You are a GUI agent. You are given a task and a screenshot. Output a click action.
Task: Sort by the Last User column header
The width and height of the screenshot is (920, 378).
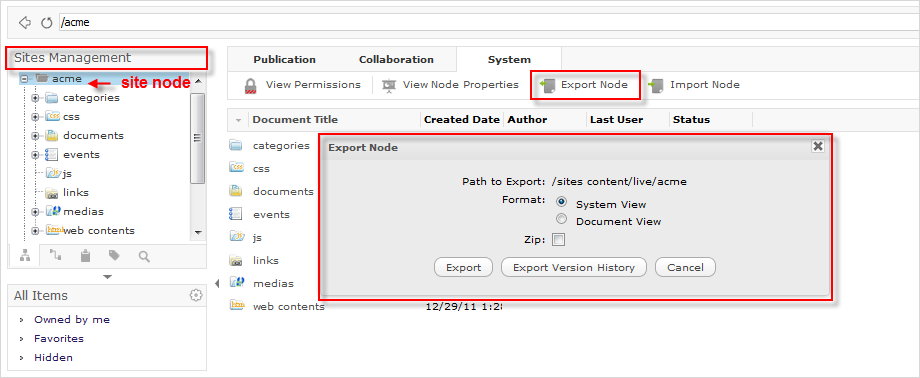(x=617, y=120)
